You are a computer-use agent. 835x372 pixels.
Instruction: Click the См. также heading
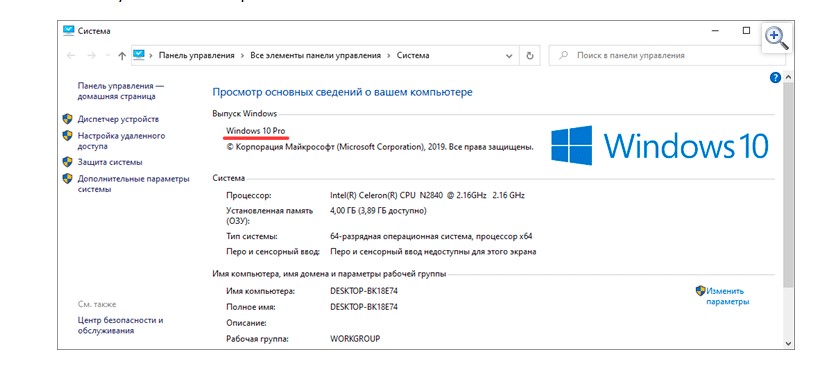point(97,304)
